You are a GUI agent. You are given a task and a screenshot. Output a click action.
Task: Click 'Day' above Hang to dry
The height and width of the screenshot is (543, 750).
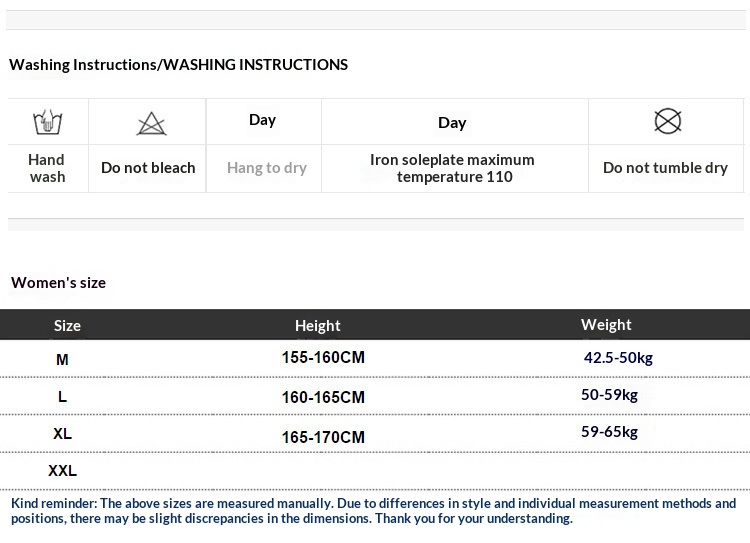point(262,120)
